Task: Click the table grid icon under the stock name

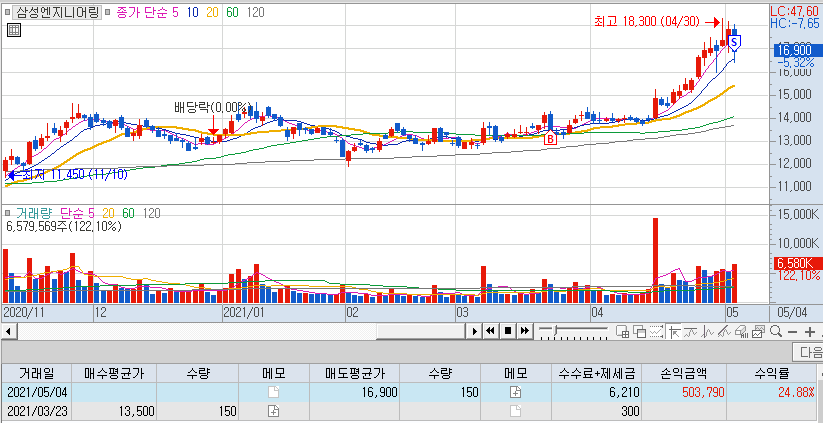Action: [14, 30]
